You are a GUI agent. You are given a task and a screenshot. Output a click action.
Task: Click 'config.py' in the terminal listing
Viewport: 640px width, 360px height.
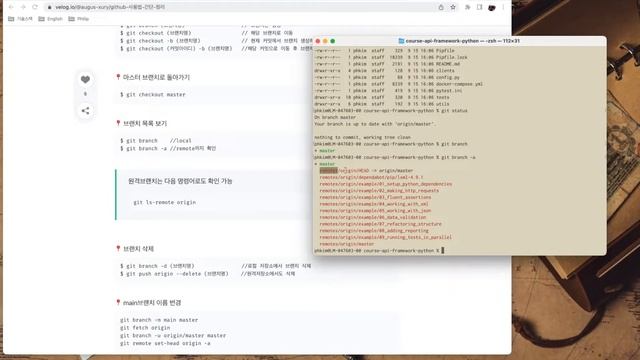(x=448, y=77)
